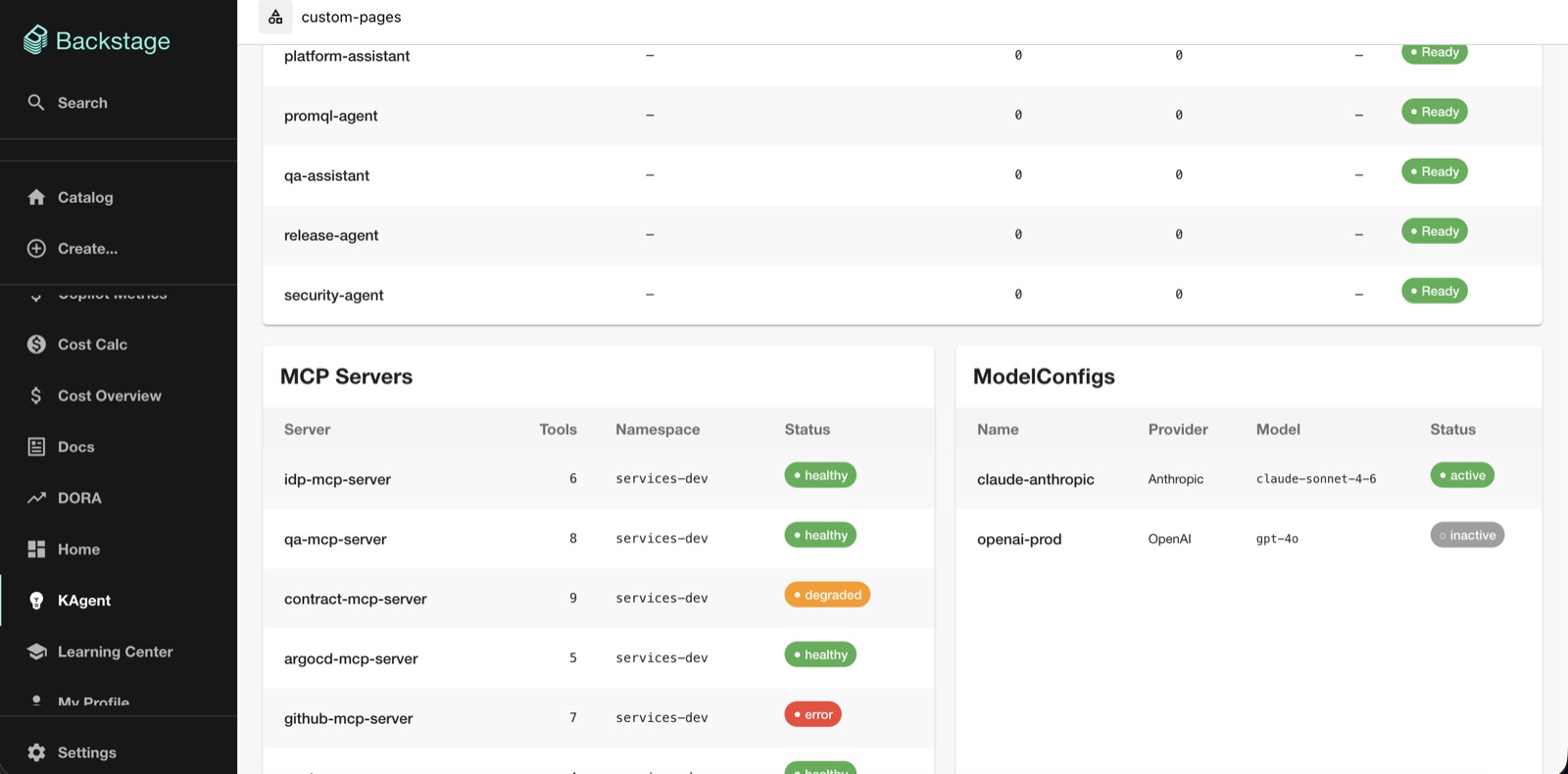The image size is (1568, 774).
Task: Select the release-agent row
Action: click(902, 235)
